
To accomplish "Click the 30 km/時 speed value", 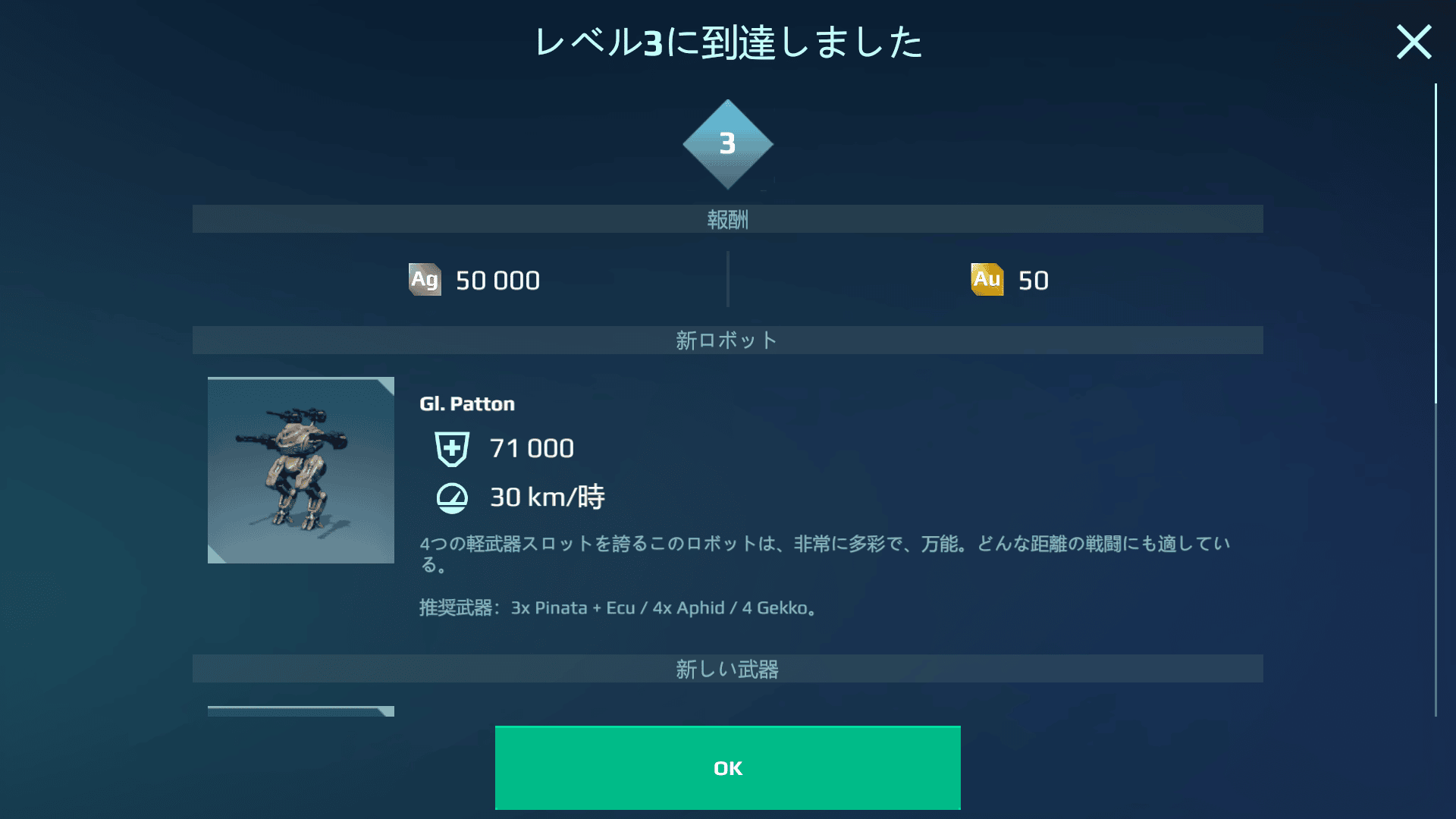I will [x=548, y=497].
